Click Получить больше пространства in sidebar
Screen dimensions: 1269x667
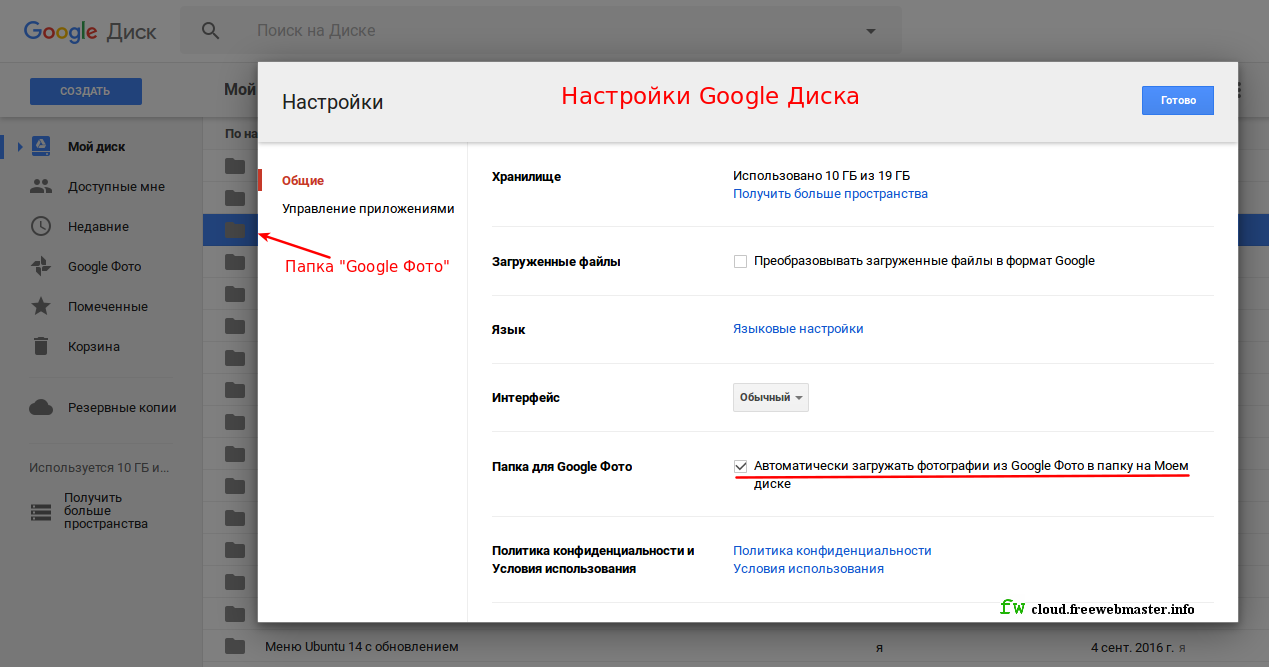click(106, 510)
